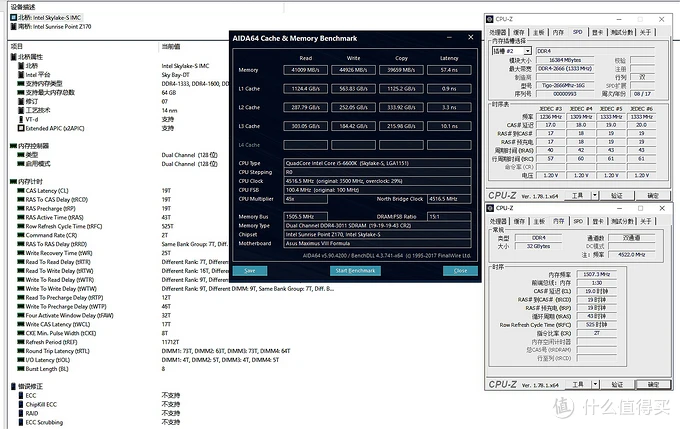Screen dimensions: 680x429
Task: Click Start Benchmark button
Action: coord(355,271)
